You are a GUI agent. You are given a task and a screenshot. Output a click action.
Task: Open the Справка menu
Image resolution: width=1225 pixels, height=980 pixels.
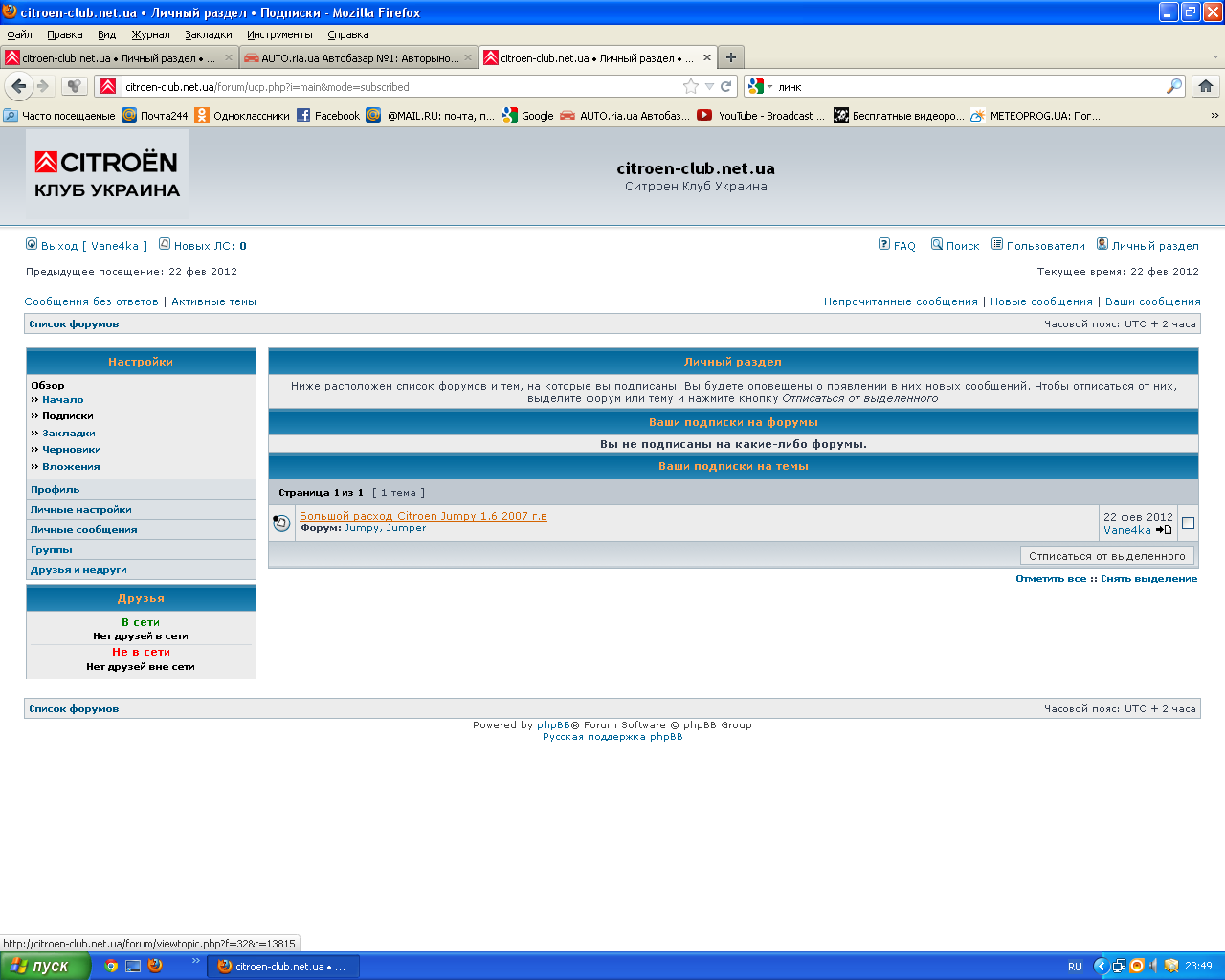click(x=347, y=34)
